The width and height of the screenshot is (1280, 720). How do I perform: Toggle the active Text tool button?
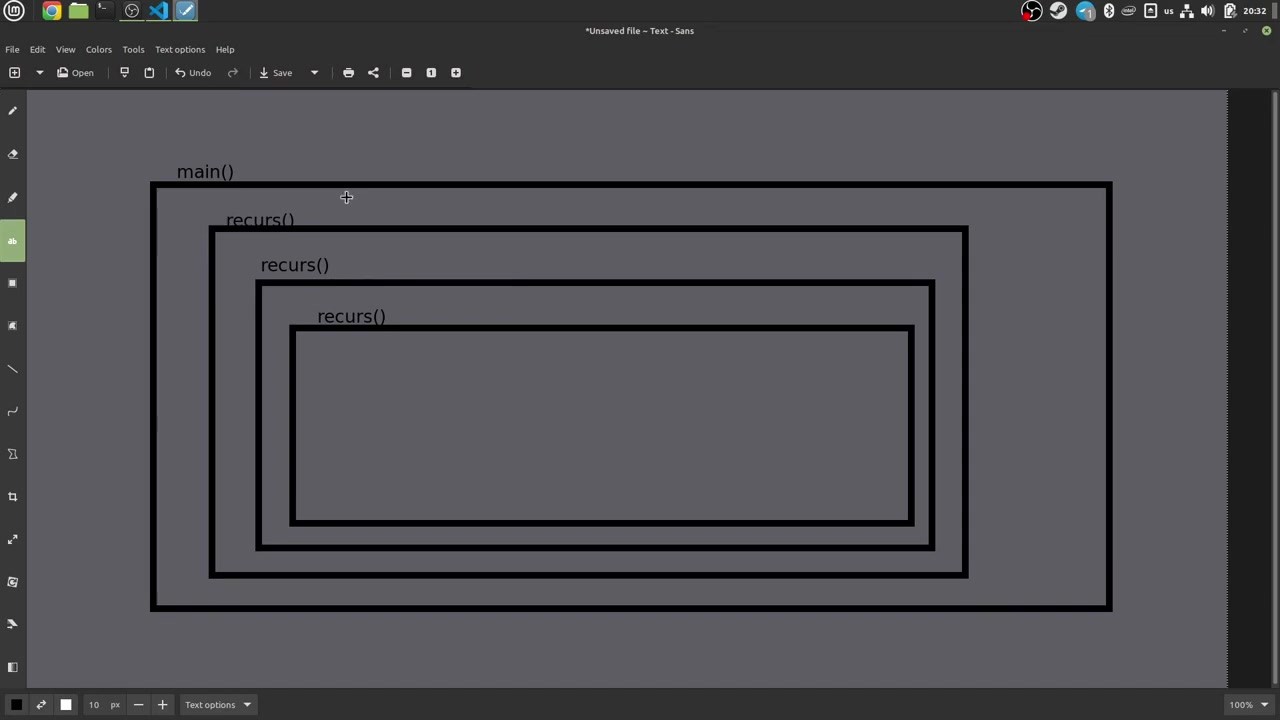pyautogui.click(x=13, y=241)
